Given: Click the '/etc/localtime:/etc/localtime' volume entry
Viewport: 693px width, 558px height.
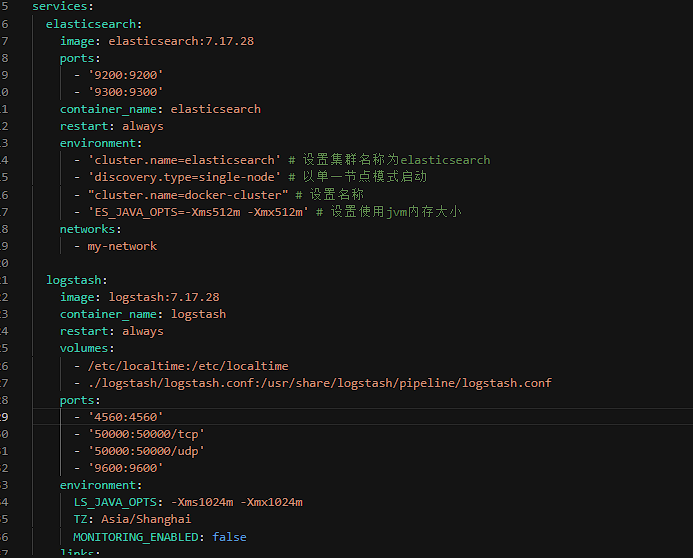Looking at the screenshot, I should click(188, 366).
